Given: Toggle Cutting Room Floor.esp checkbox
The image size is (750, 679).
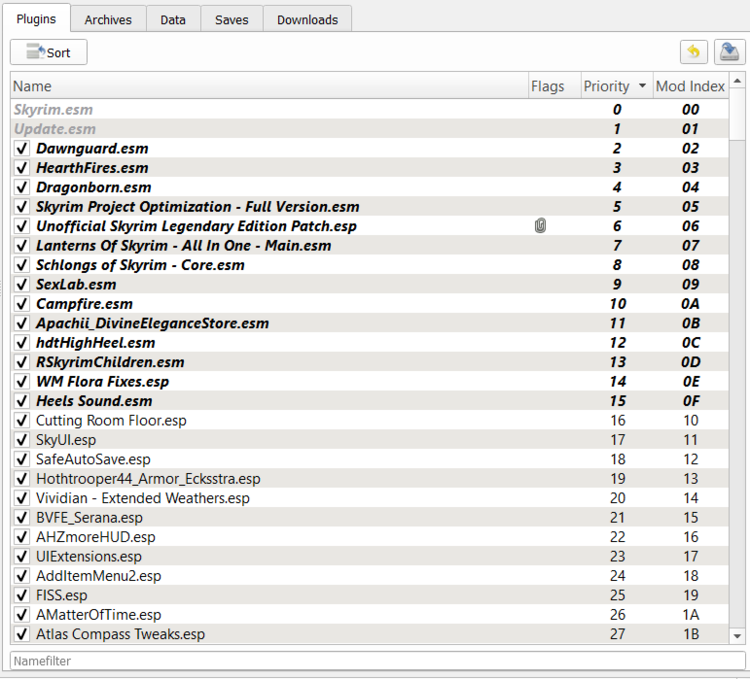Looking at the screenshot, I should click(22, 420).
